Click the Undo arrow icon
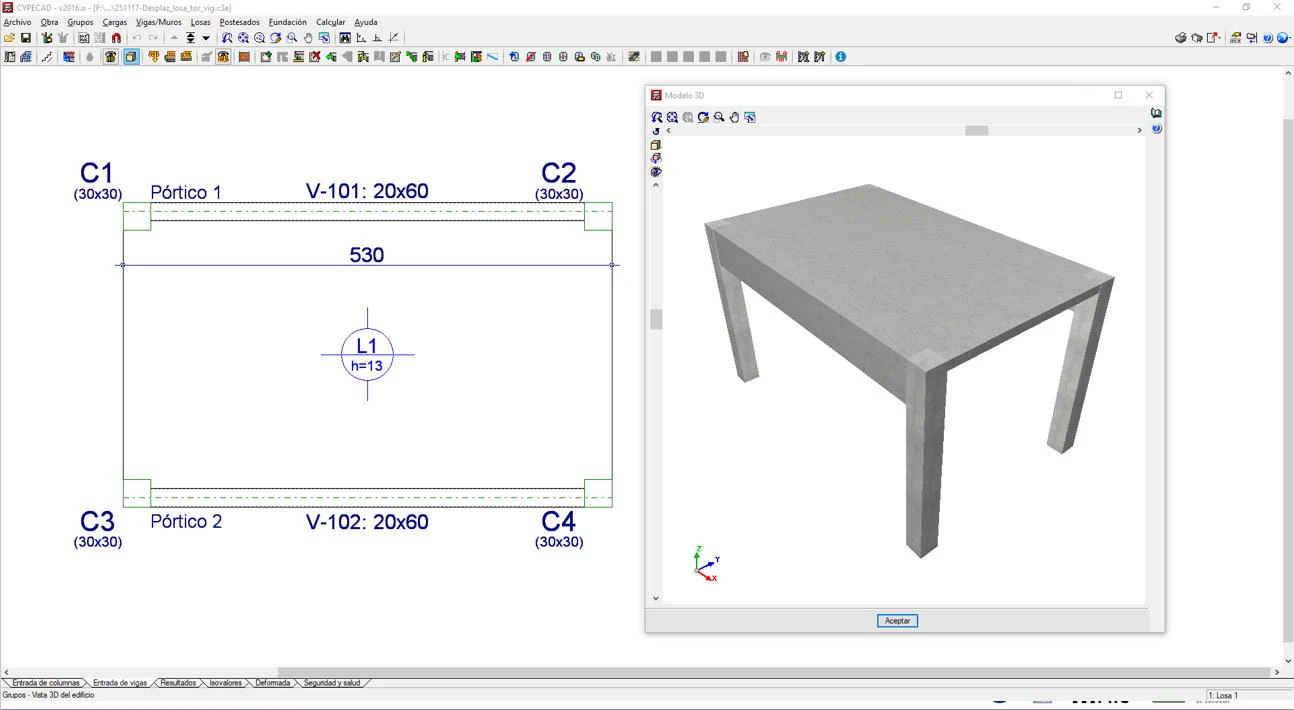 (x=137, y=38)
